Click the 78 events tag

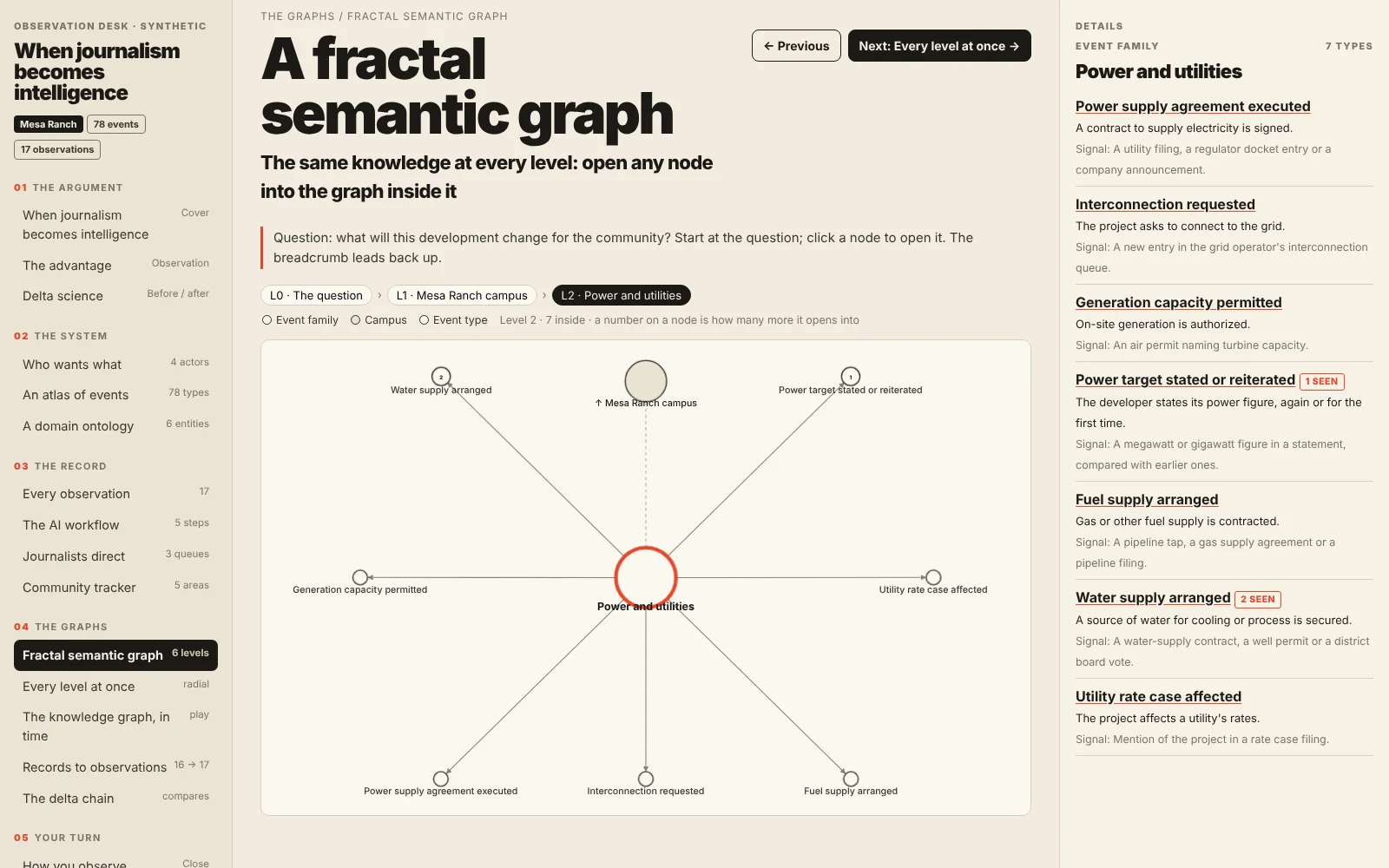tap(116, 124)
